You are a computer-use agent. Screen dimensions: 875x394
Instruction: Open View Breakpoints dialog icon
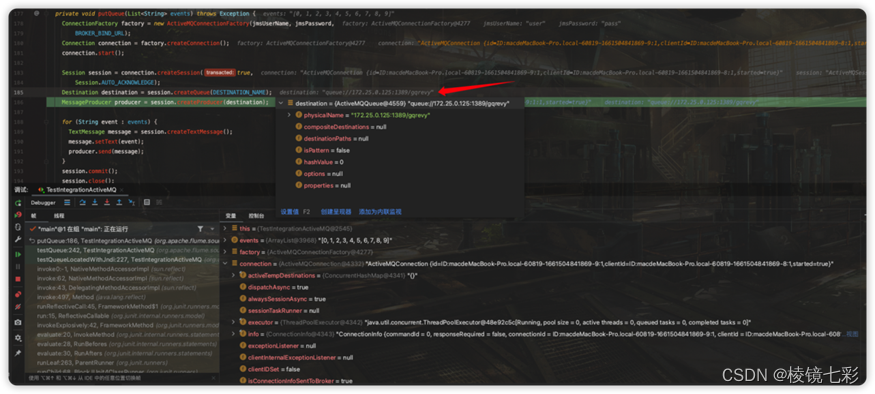[18, 294]
